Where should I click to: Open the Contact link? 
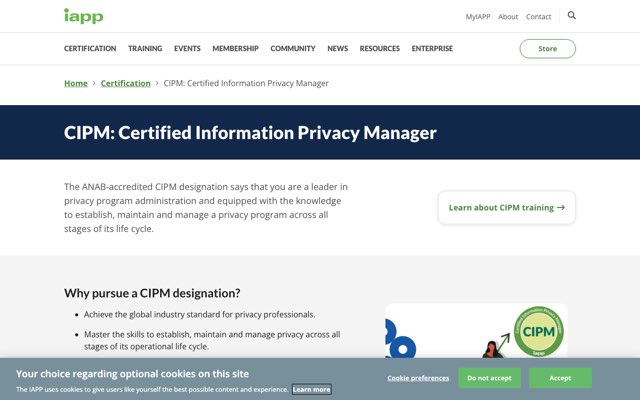[538, 17]
